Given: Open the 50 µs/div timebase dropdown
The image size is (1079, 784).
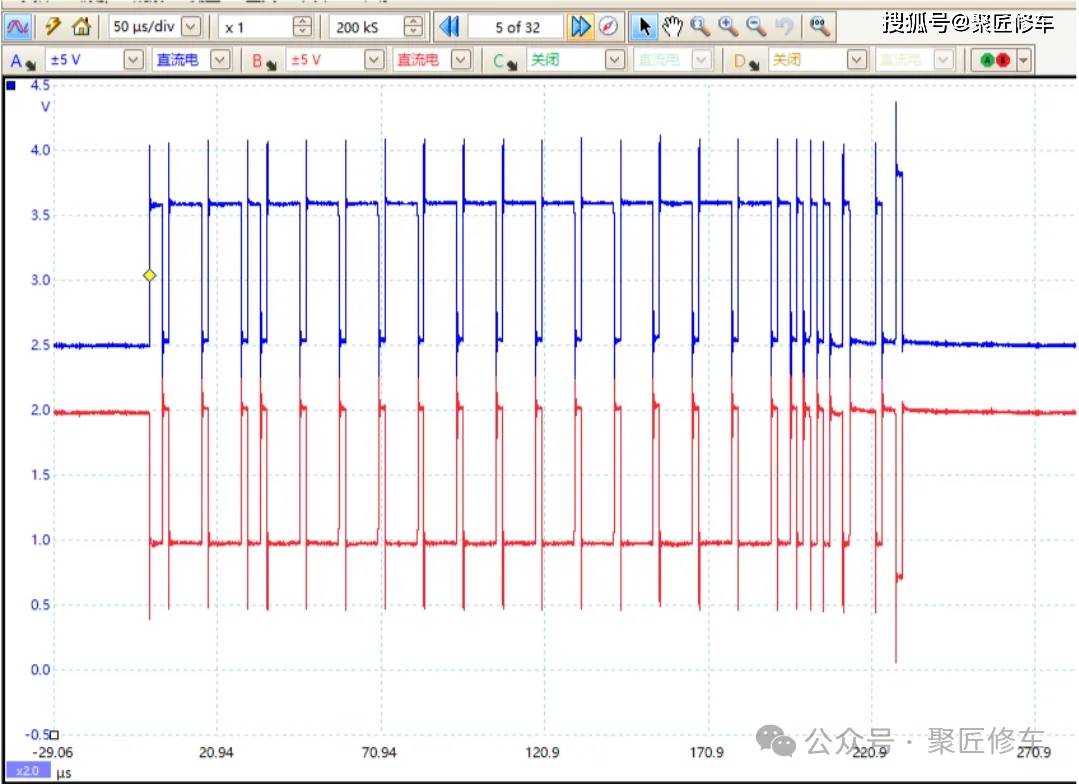Looking at the screenshot, I should [x=190, y=27].
